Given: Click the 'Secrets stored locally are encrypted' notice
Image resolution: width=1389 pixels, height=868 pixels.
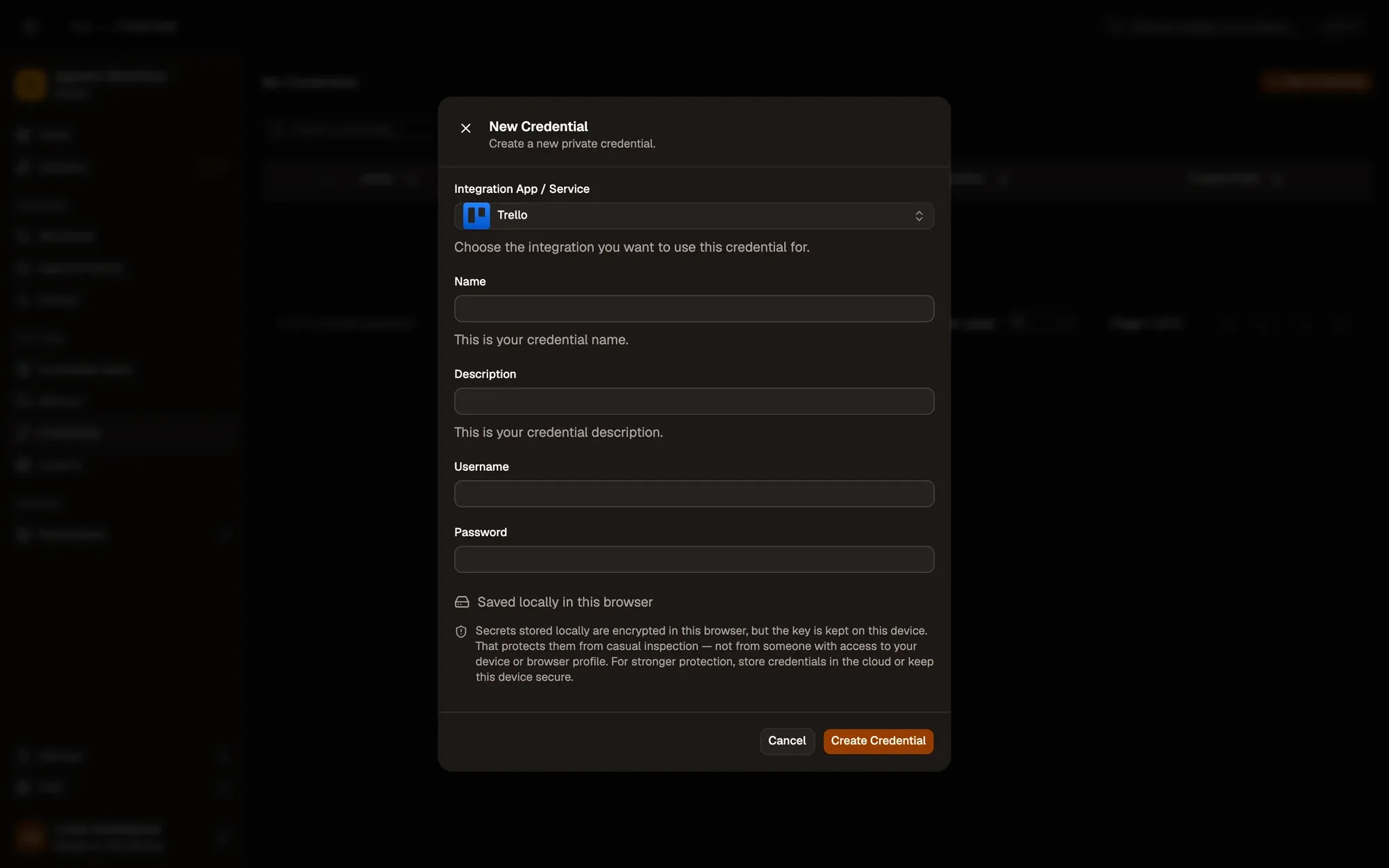Looking at the screenshot, I should [x=704, y=653].
